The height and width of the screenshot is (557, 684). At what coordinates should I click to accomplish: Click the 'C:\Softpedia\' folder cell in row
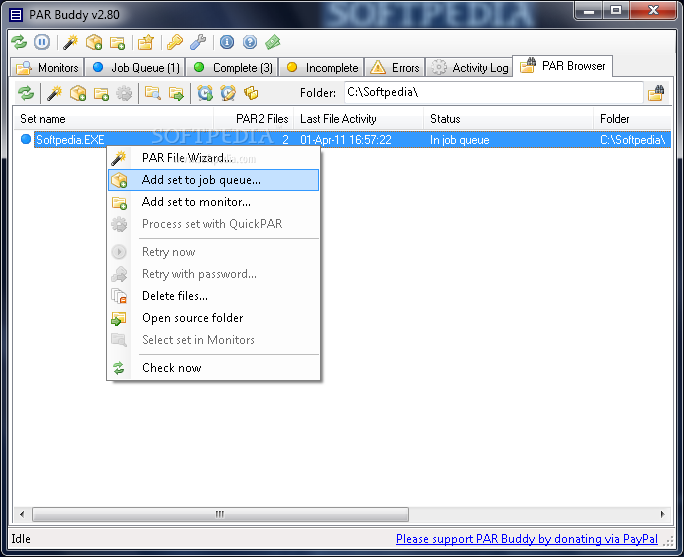tap(633, 140)
